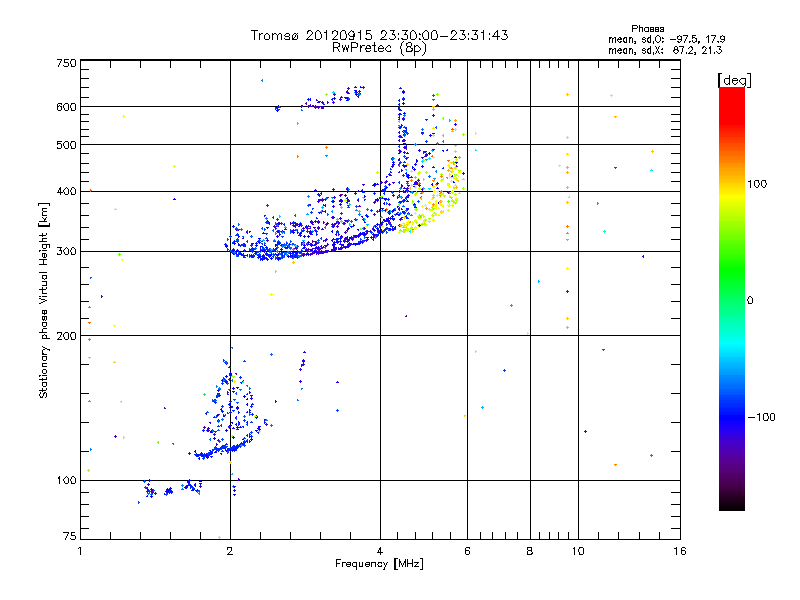Select the 'mean, sd,X: 87.2, 21.3' line
This screenshot has width=800, height=600.
point(665,50)
